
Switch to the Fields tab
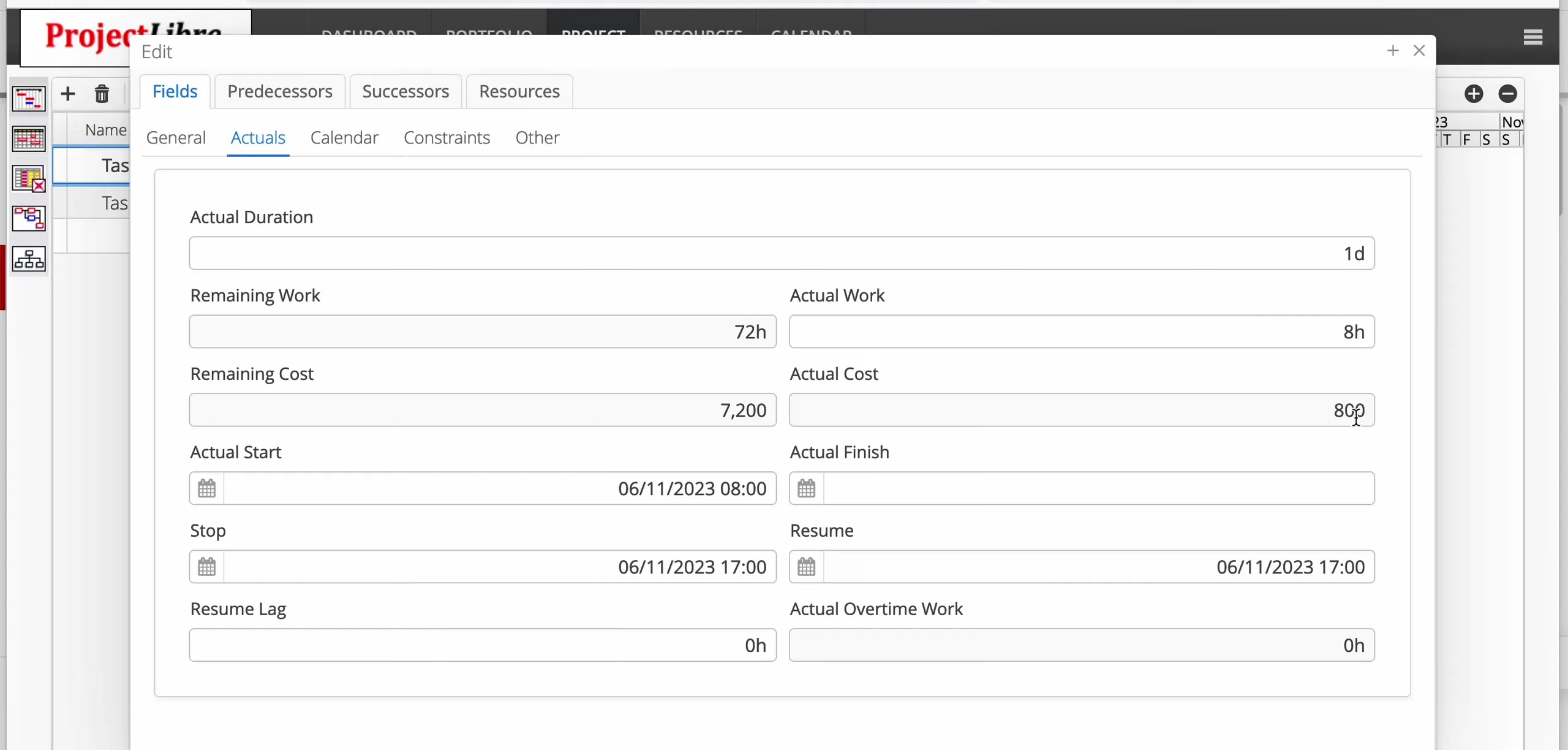(x=175, y=91)
